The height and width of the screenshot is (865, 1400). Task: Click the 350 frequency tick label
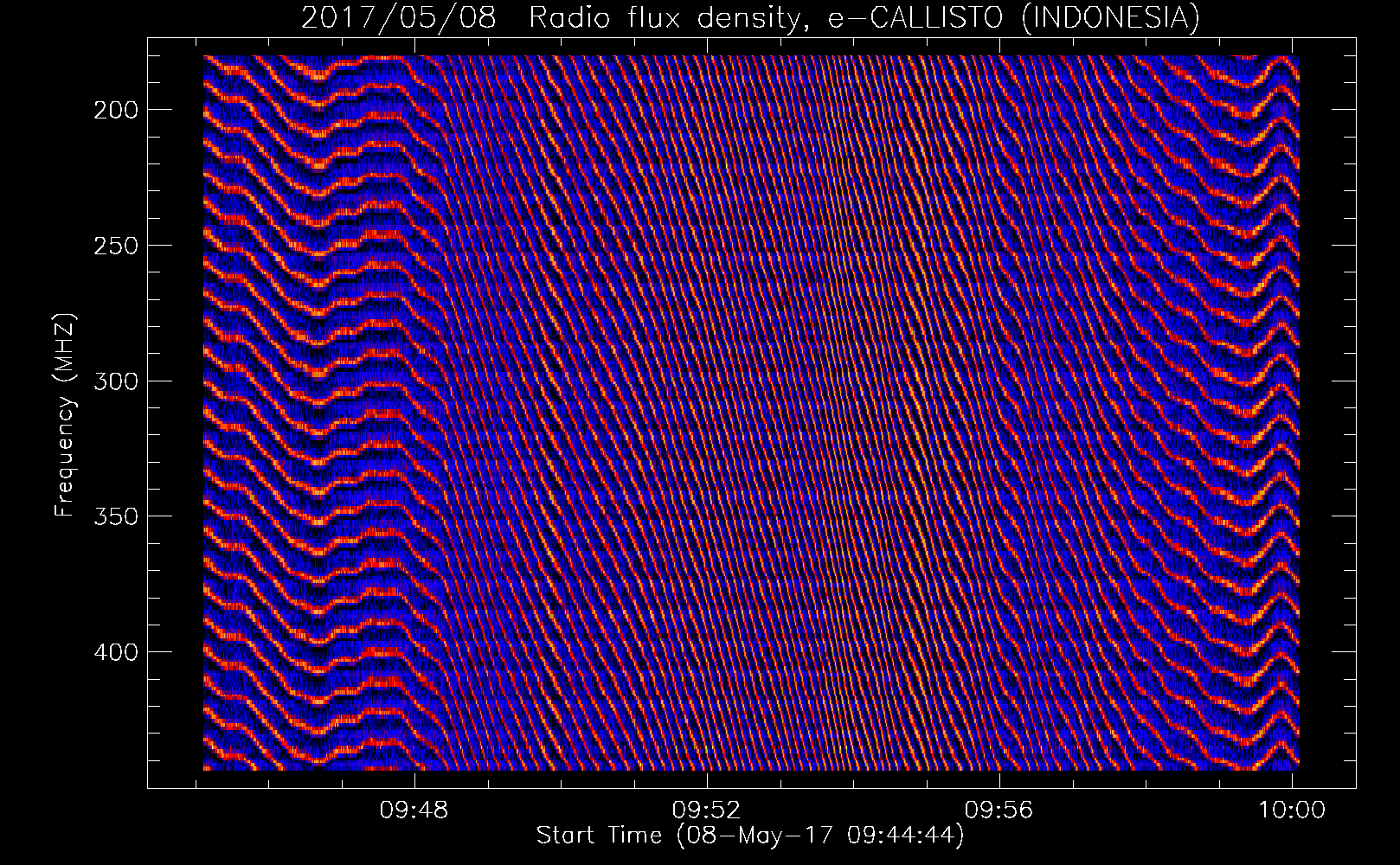[x=116, y=516]
